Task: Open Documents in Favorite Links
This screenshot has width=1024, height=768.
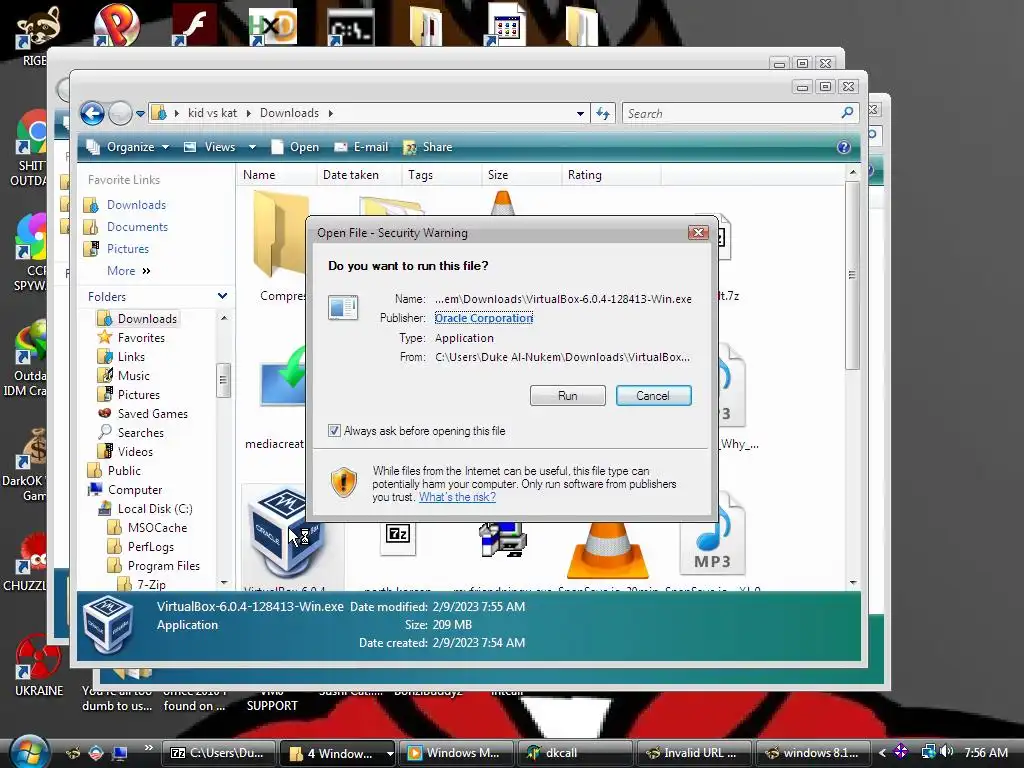Action: 137,227
